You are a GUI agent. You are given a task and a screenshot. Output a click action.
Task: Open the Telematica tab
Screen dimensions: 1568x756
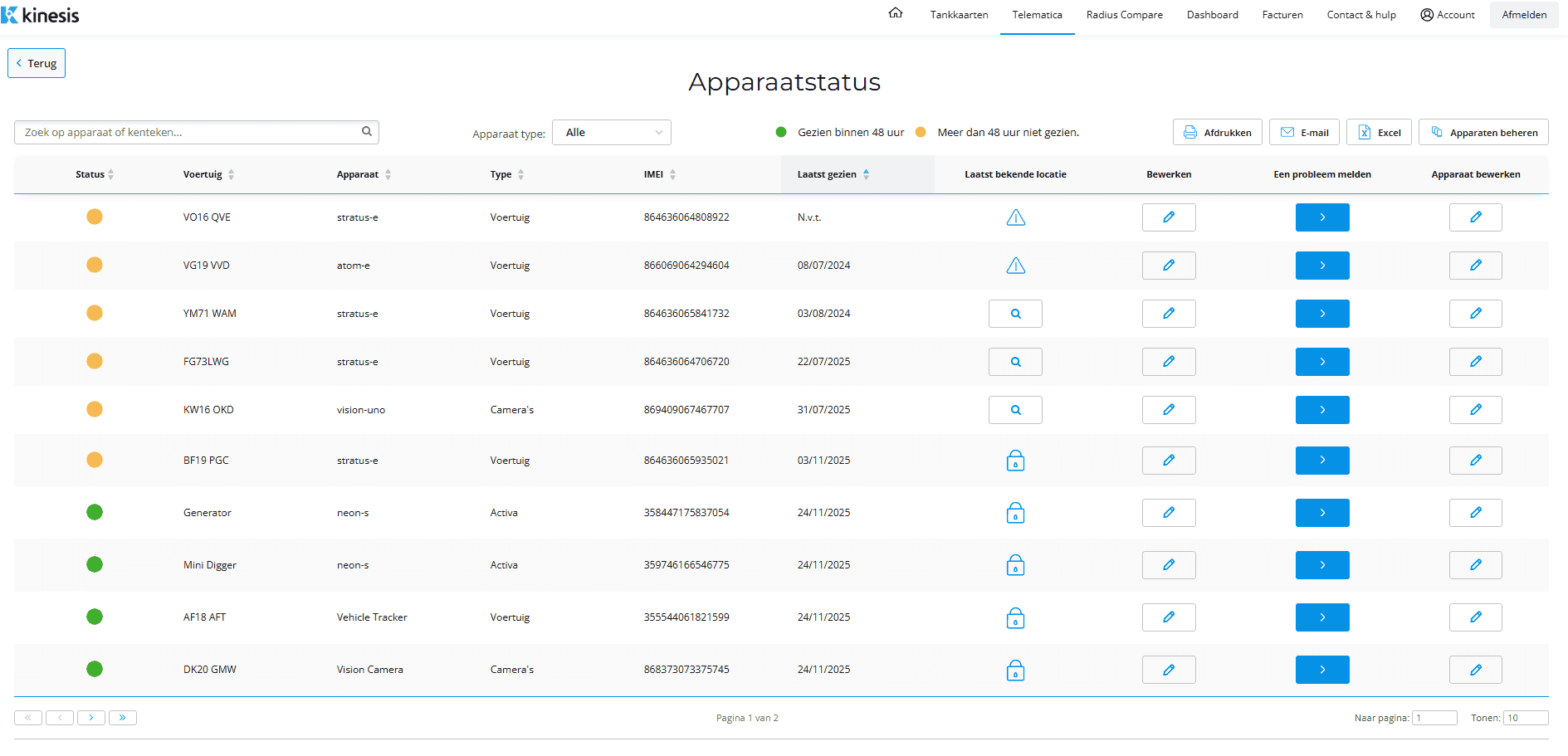tap(1037, 15)
